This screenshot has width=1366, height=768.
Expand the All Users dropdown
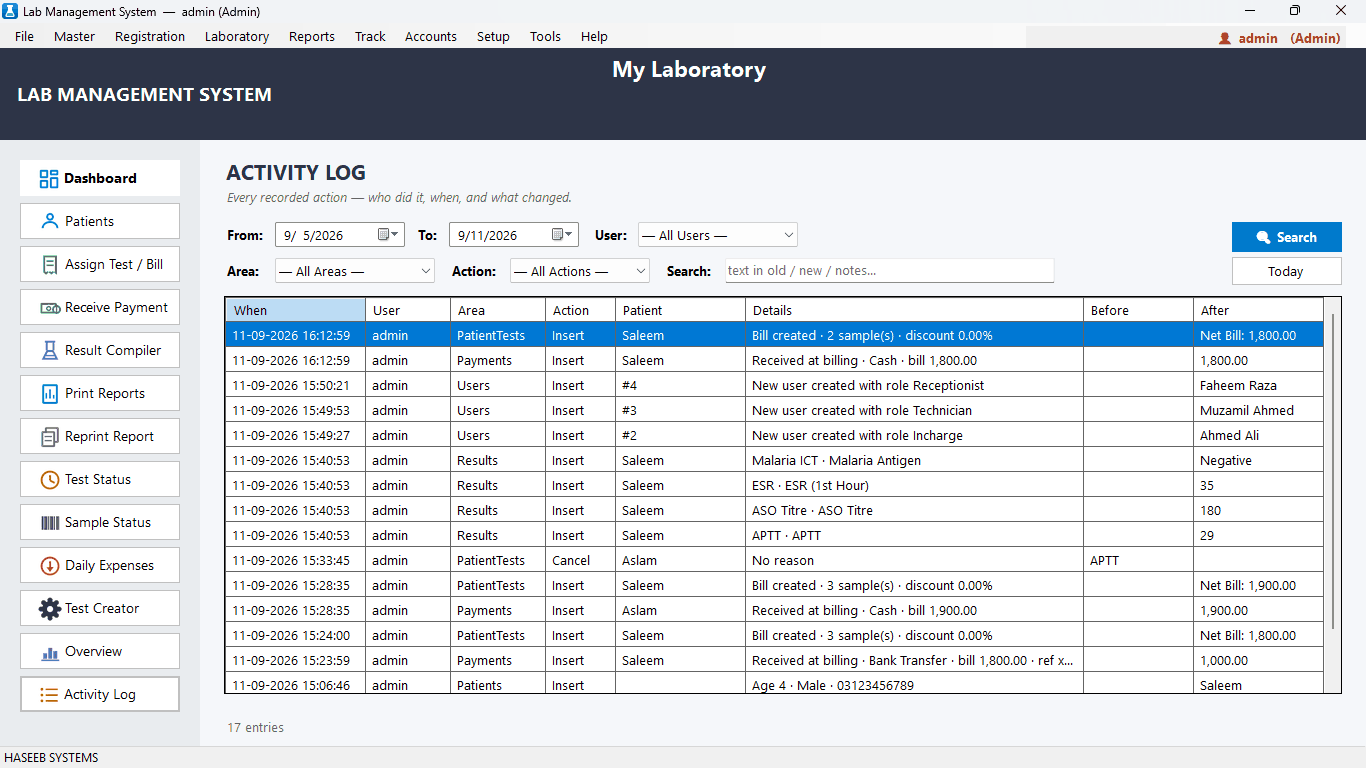pyautogui.click(x=717, y=235)
